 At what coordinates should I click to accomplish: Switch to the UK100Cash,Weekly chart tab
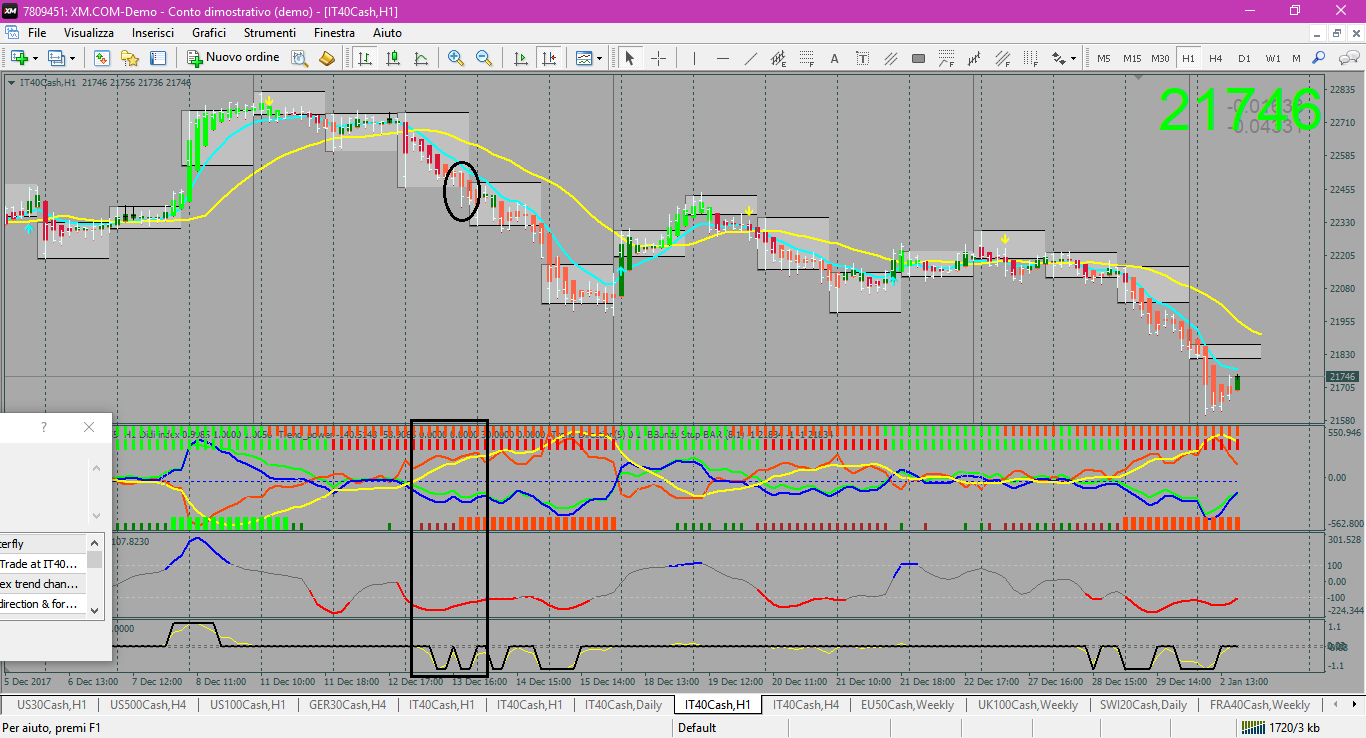click(1028, 705)
